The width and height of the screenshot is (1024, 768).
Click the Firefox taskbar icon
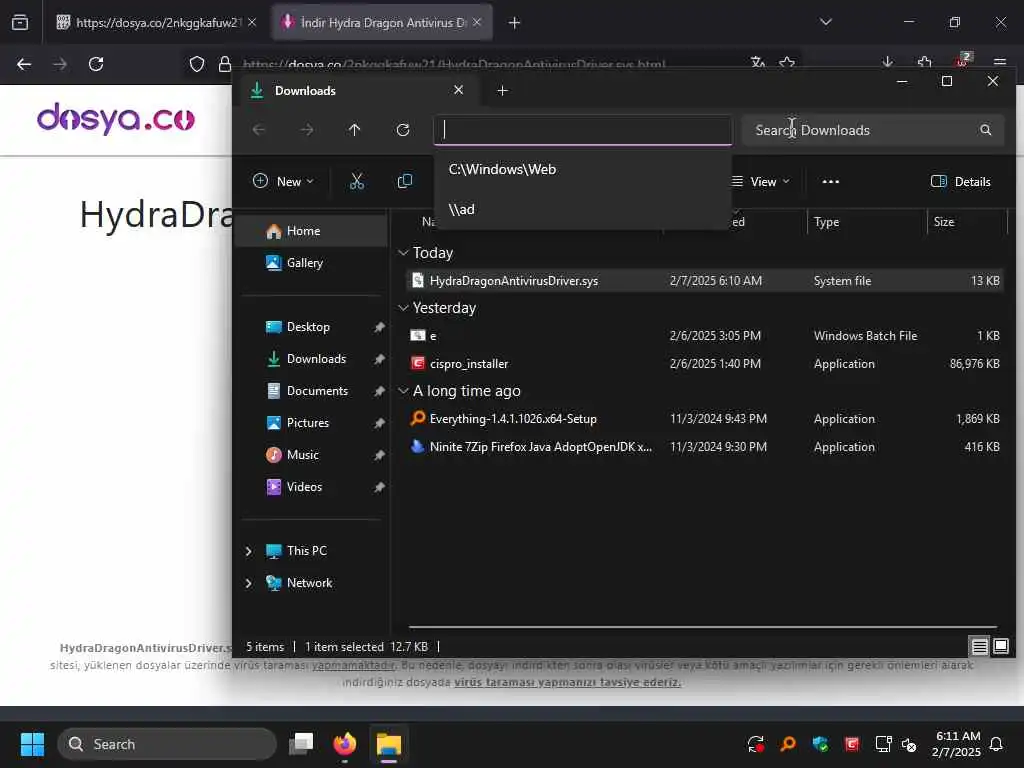[x=345, y=744]
